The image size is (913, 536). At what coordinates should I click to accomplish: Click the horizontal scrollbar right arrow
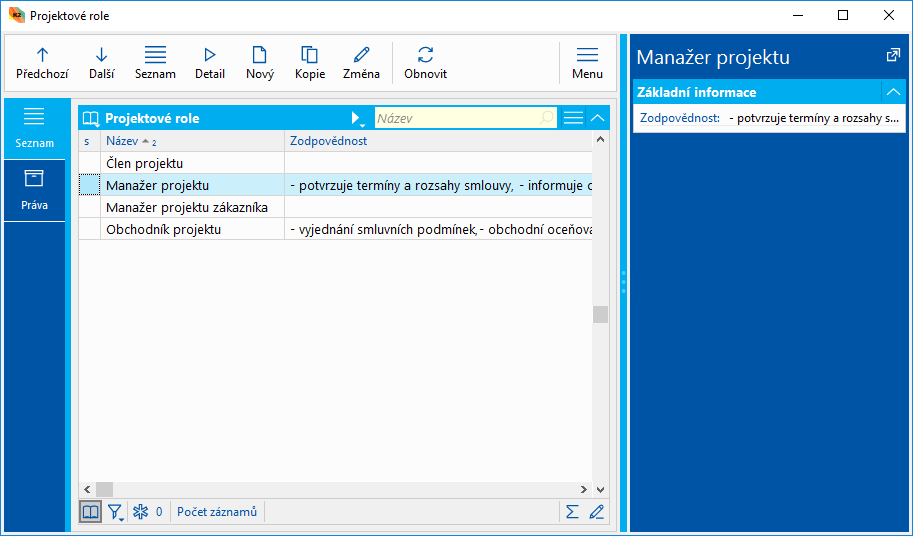[x=584, y=489]
